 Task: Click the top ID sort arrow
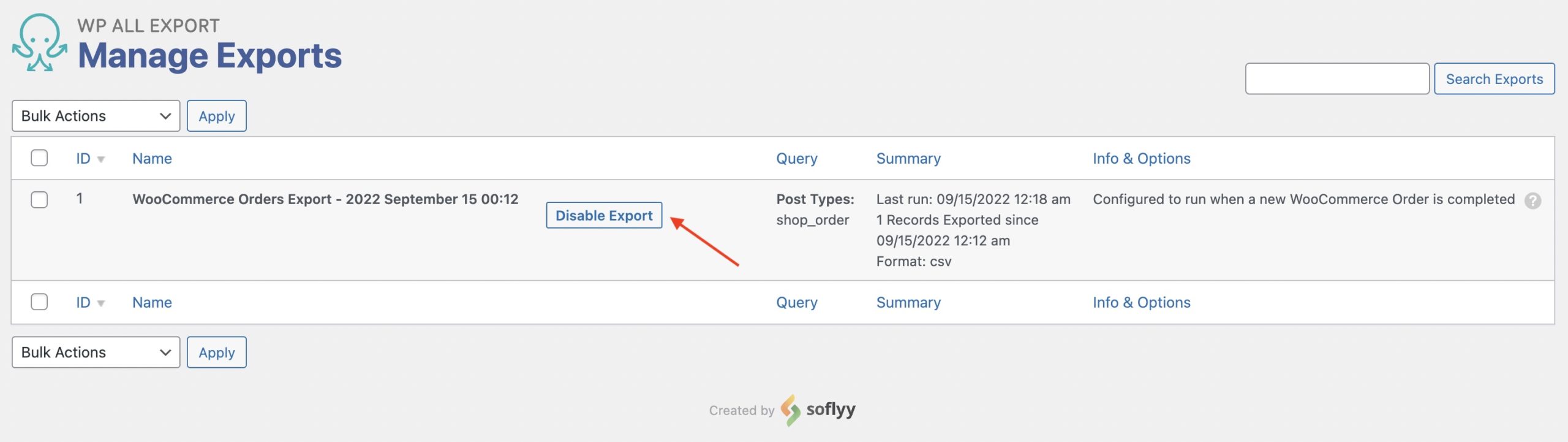[101, 159]
